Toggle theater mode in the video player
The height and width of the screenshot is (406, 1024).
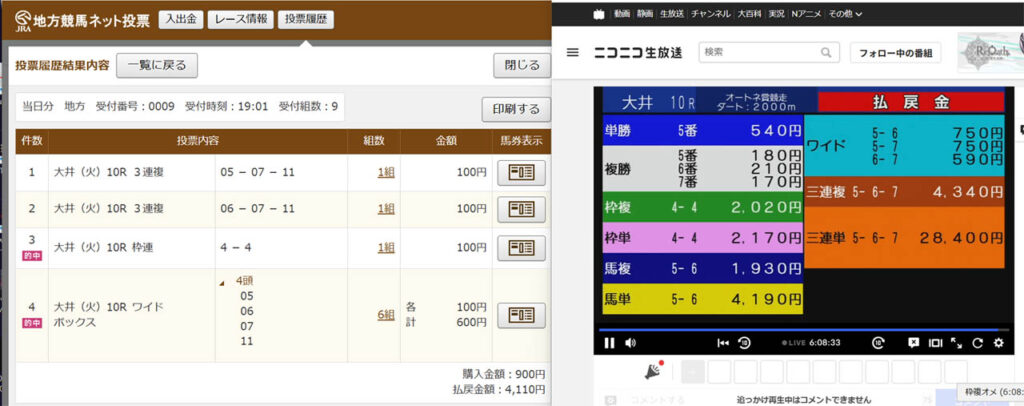935,343
